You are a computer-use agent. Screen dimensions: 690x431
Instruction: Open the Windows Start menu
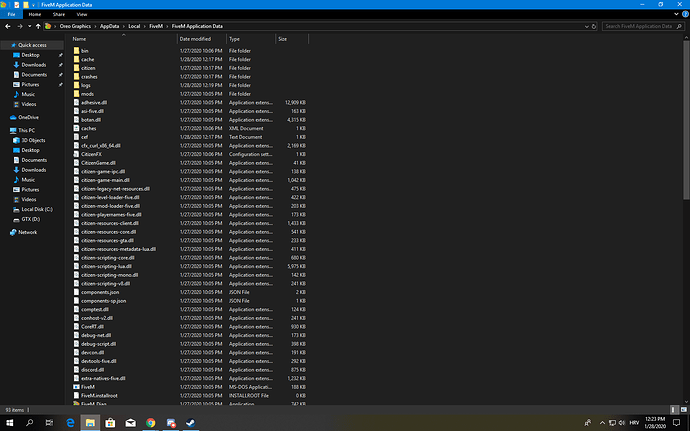pos(9,423)
